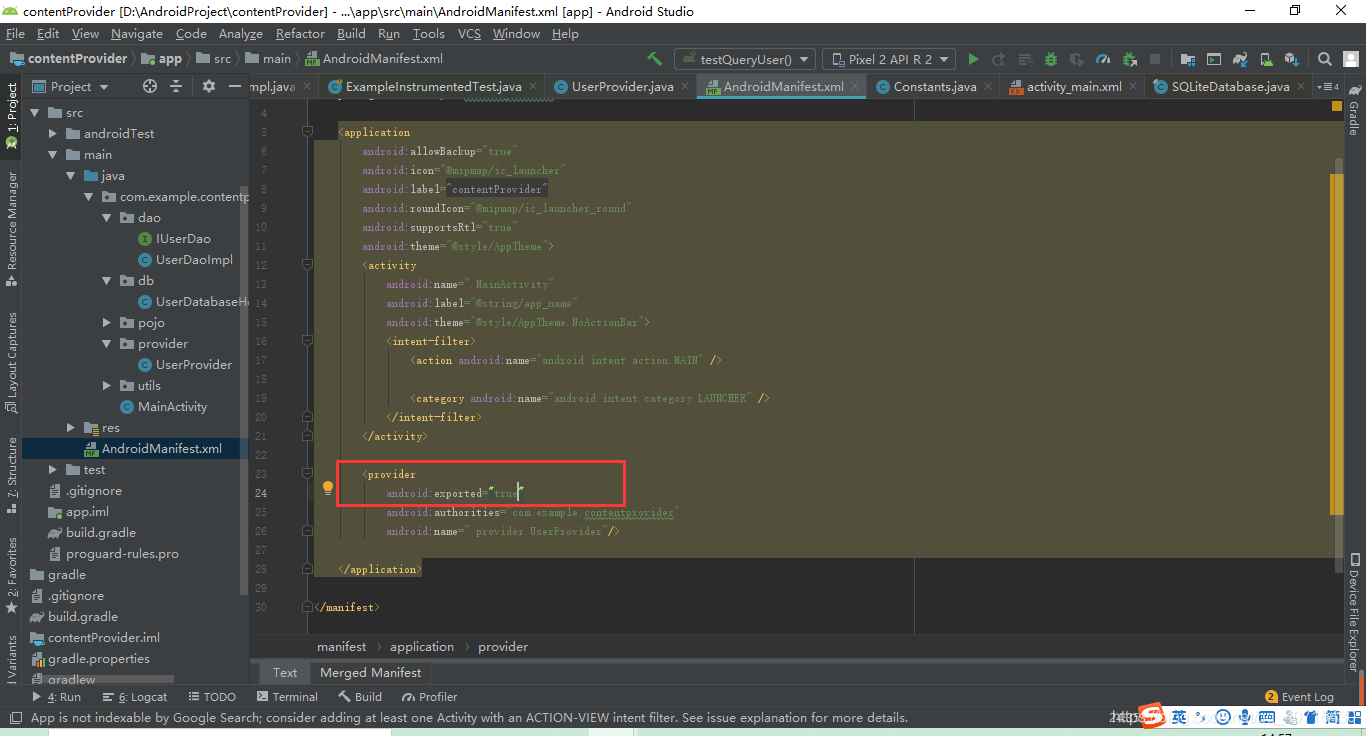Open the TODO tool window

(211, 697)
